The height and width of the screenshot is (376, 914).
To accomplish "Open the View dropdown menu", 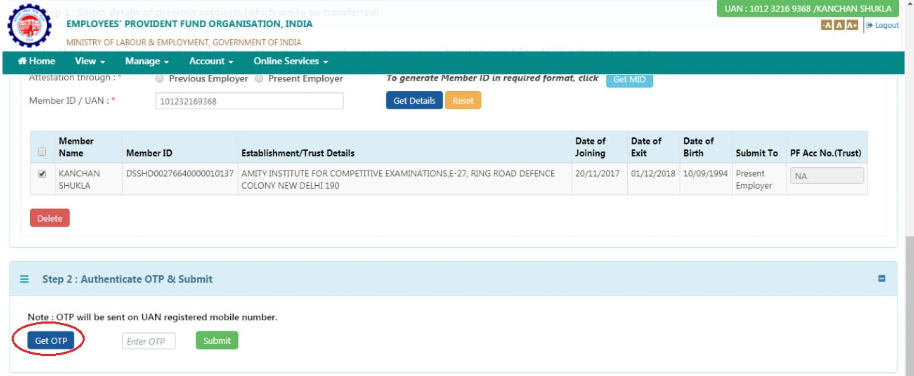I will pyautogui.click(x=90, y=61).
